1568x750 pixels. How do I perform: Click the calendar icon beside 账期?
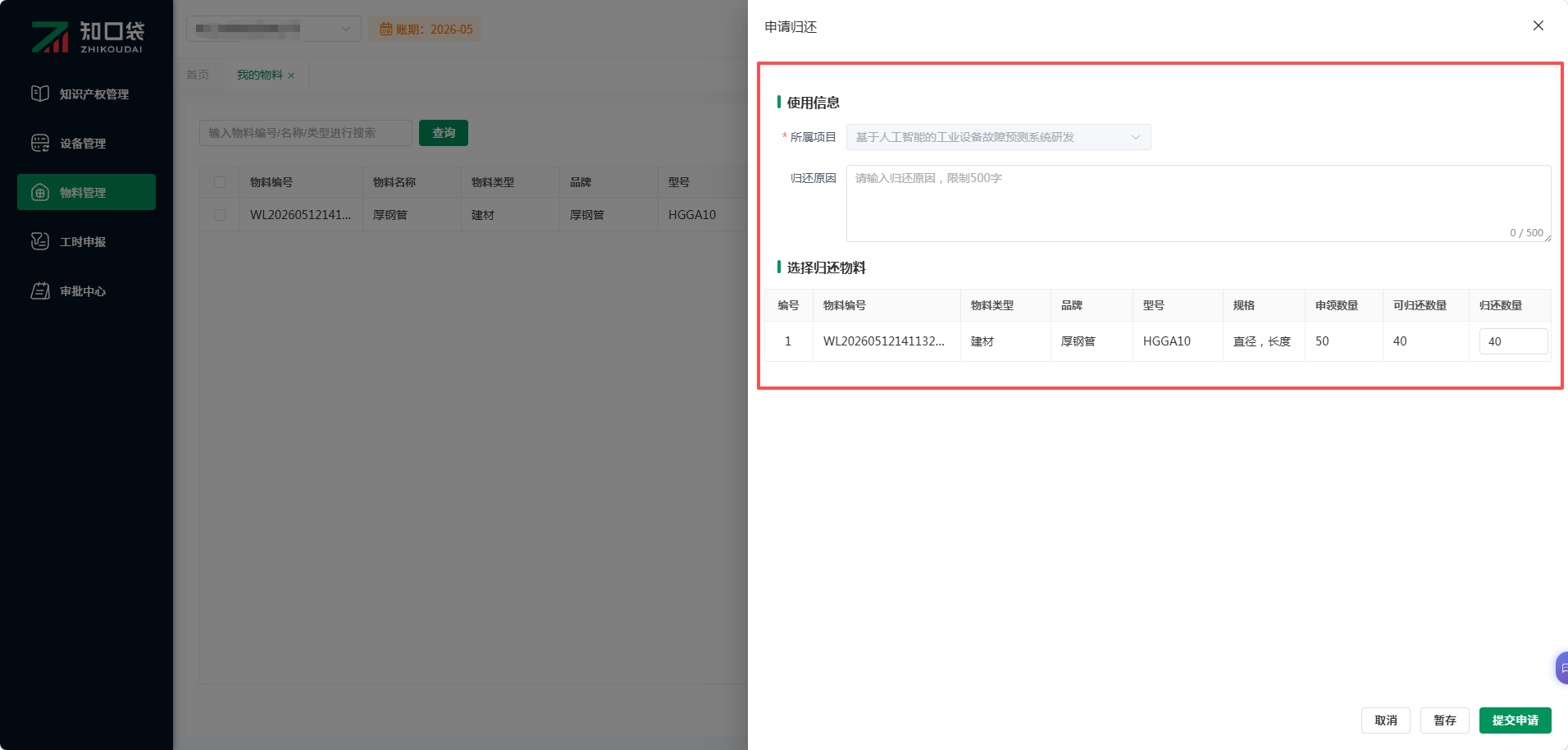pyautogui.click(x=385, y=30)
